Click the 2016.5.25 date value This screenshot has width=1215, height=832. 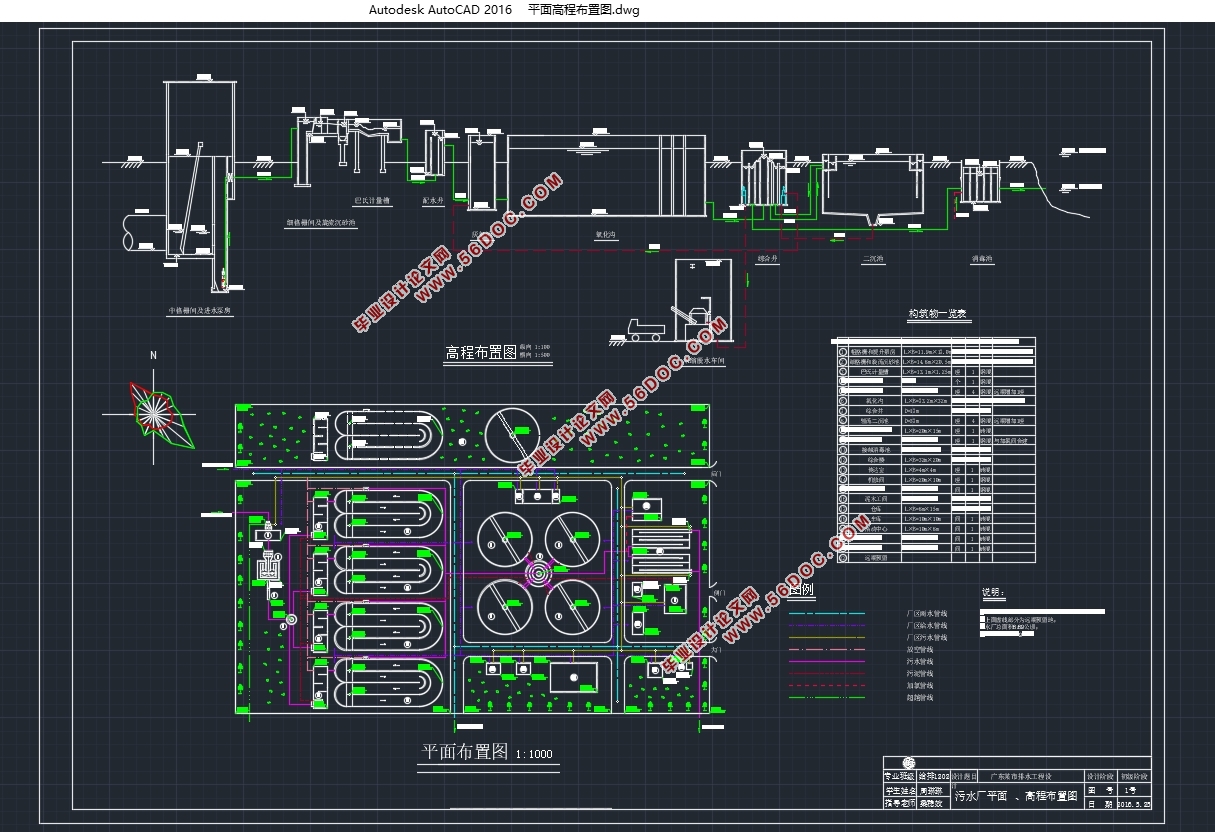(x=1133, y=803)
